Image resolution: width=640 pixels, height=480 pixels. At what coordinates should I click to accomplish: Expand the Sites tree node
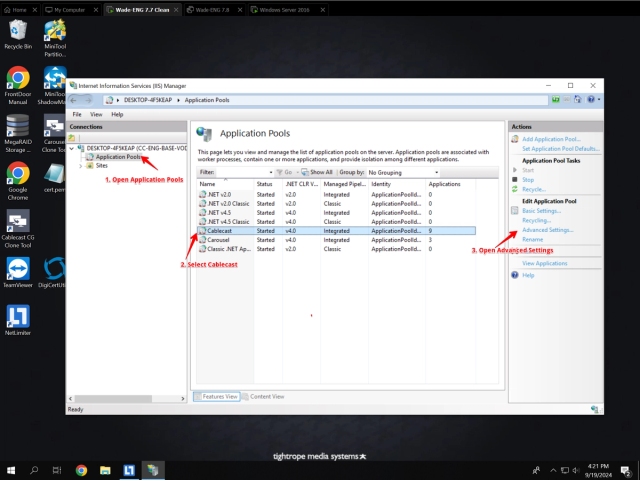point(80,166)
